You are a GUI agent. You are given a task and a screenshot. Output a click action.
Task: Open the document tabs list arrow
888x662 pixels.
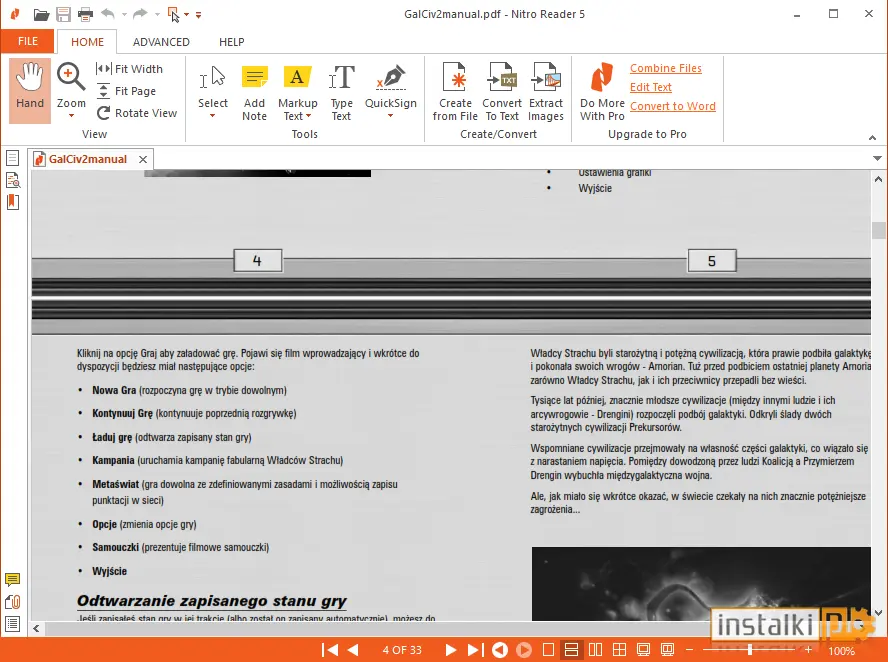877,159
